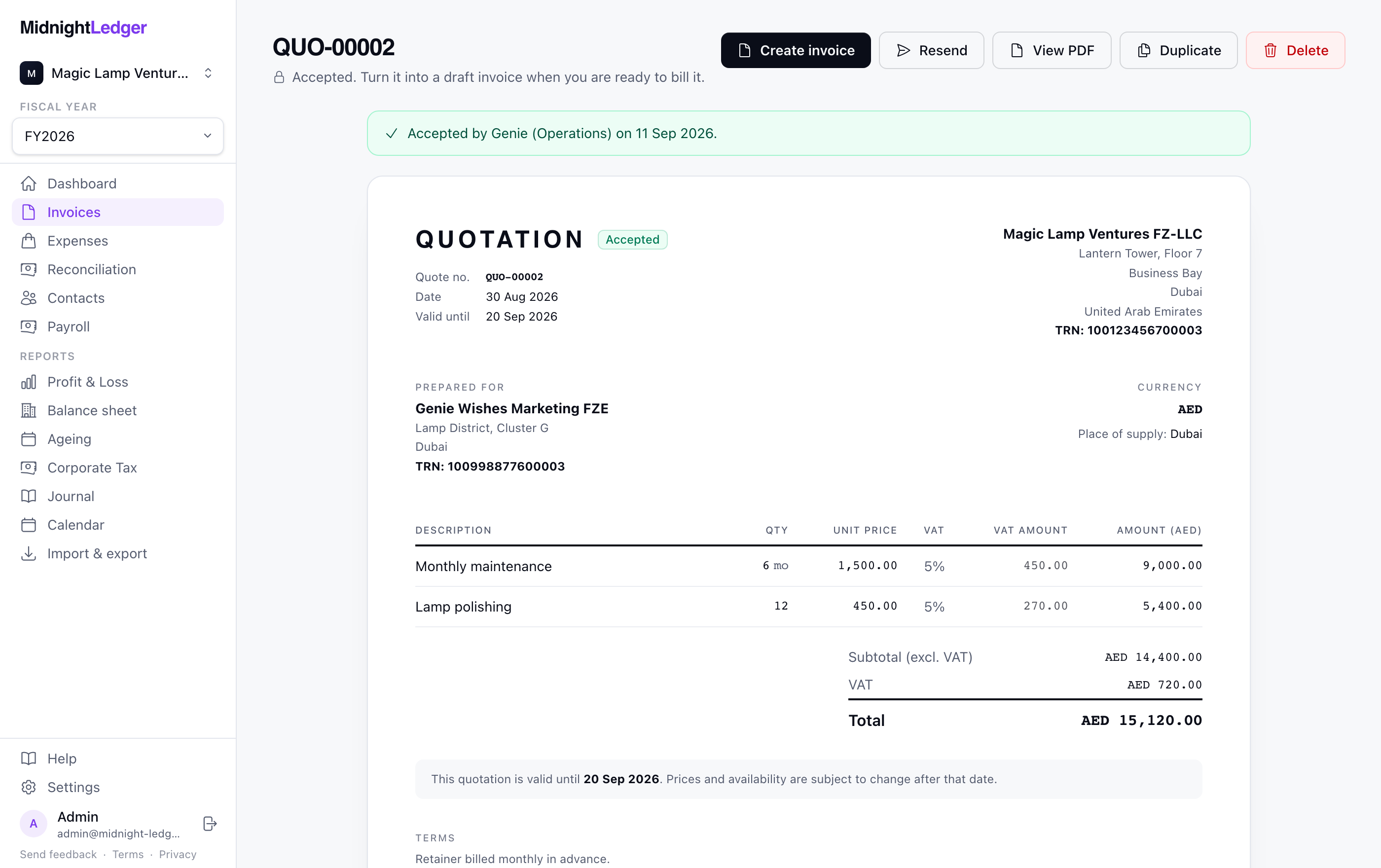Click the Reconciliation icon in sidebar
1381x868 pixels.
[29, 269]
